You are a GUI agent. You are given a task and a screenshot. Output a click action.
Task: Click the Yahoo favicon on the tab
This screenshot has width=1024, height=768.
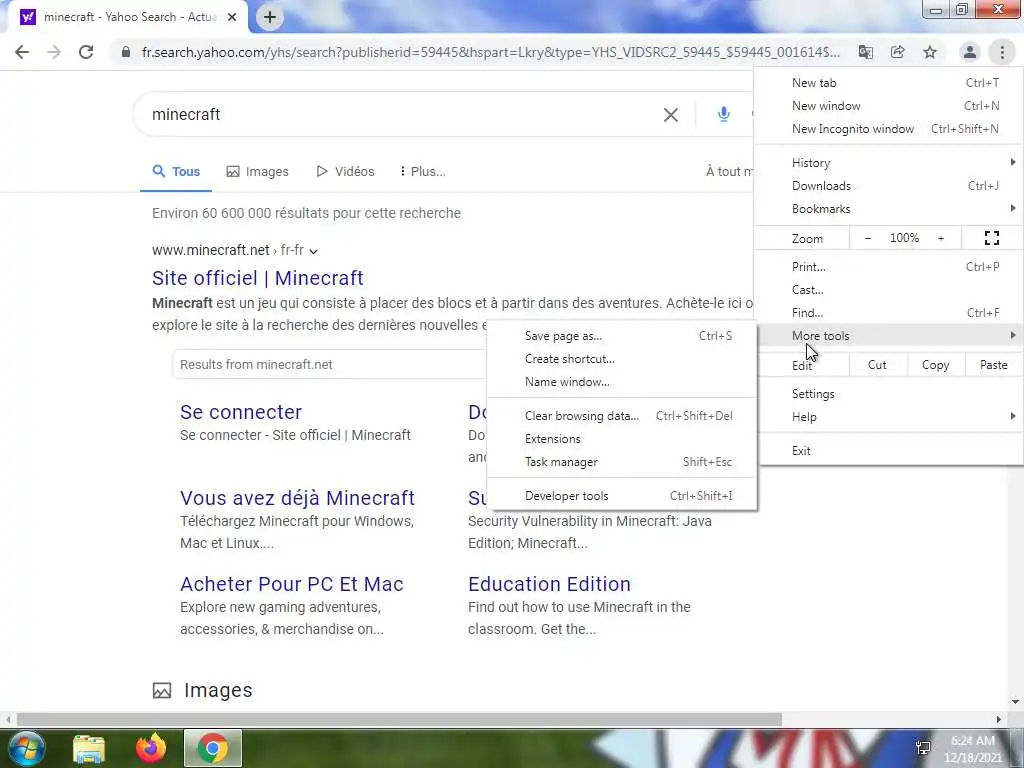27,17
